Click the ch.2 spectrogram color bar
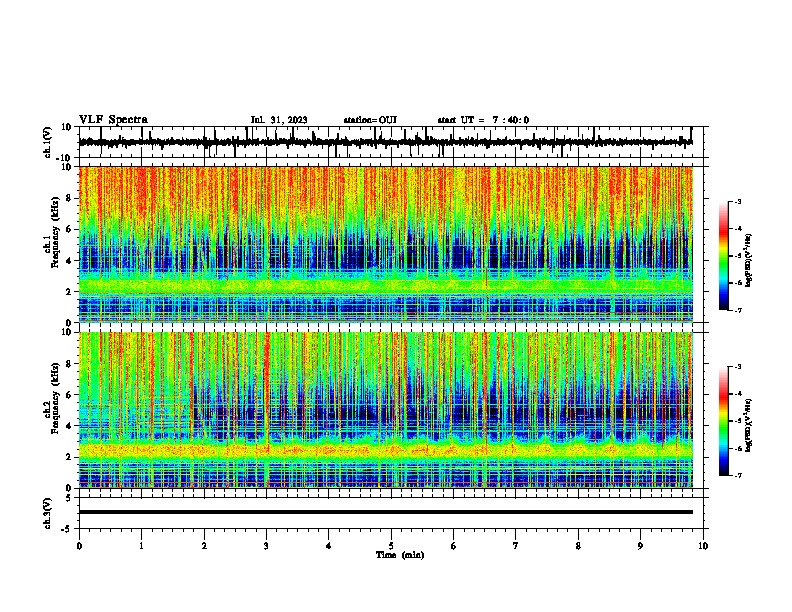The height and width of the screenshot is (612, 792). 723,421
